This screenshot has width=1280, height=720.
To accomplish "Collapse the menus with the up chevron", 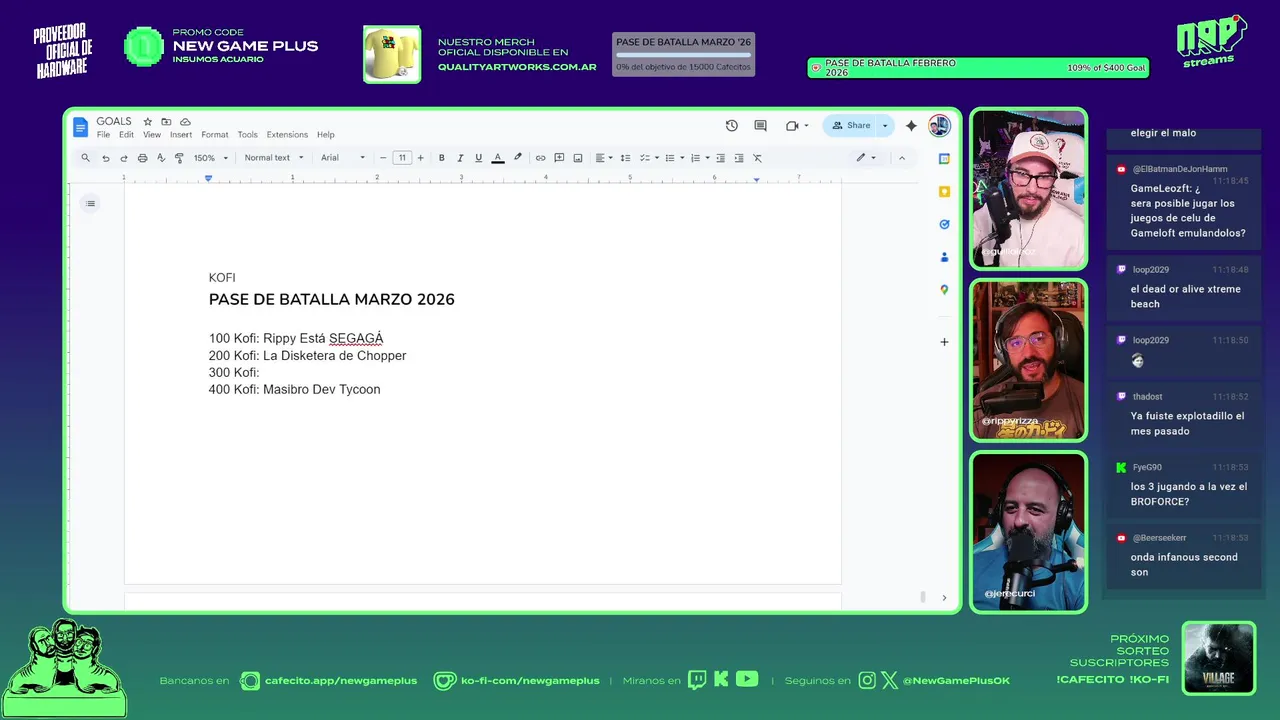I will pyautogui.click(x=902, y=158).
